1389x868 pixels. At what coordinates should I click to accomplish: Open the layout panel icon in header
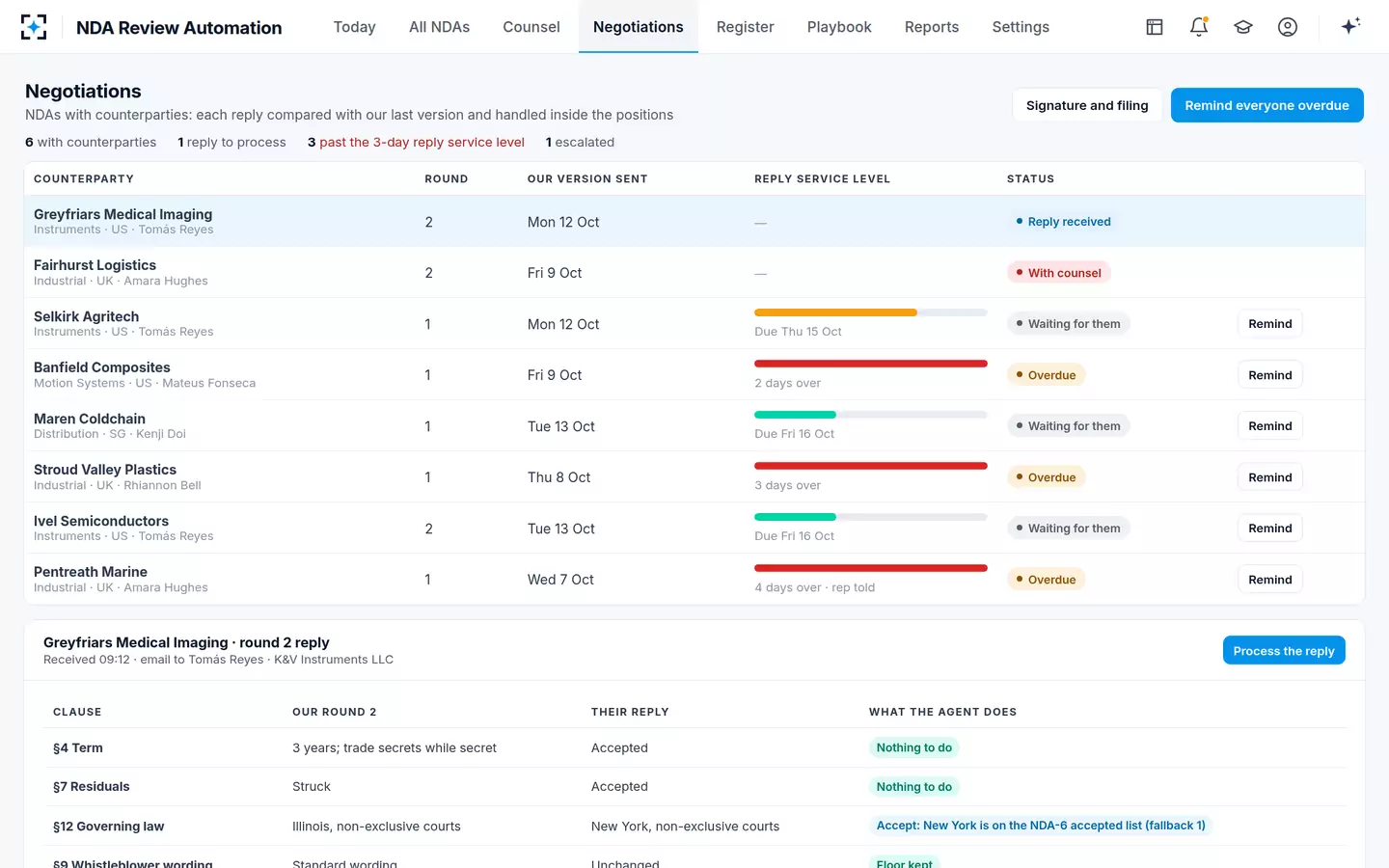click(x=1155, y=27)
